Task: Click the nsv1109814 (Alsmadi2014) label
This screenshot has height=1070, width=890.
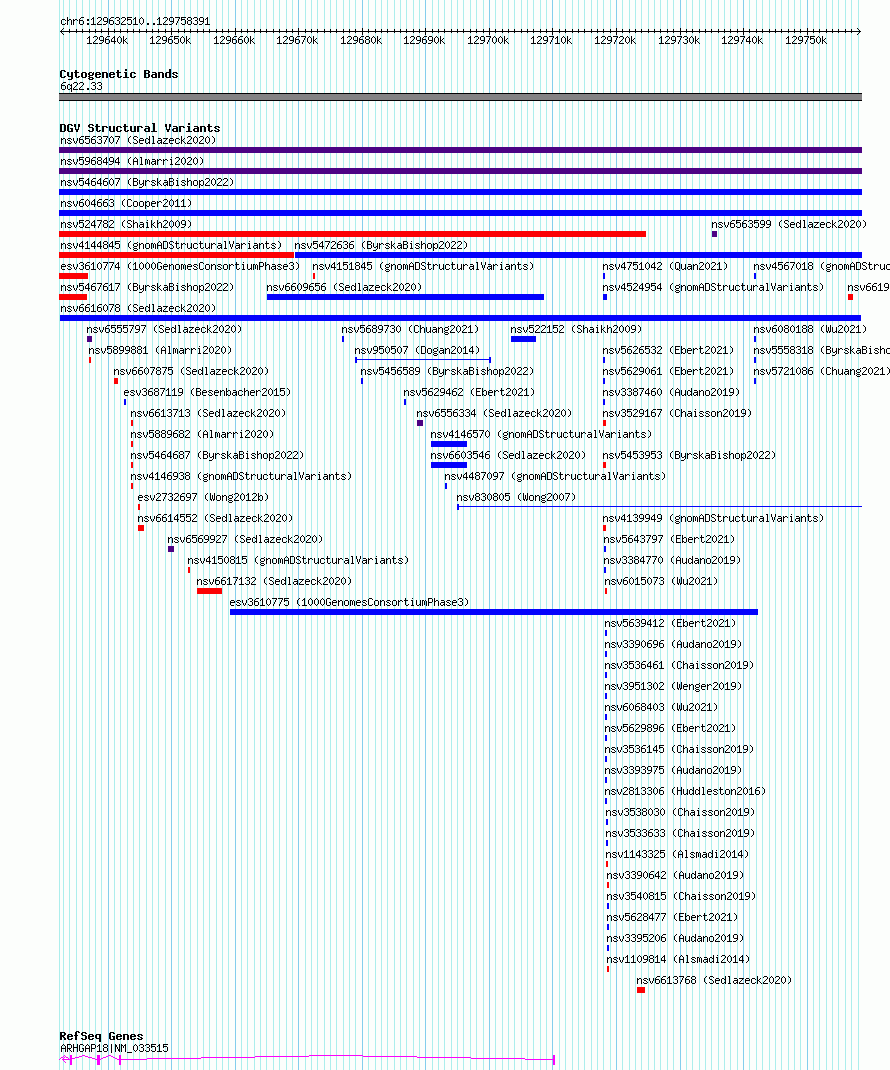Action: (x=678, y=959)
